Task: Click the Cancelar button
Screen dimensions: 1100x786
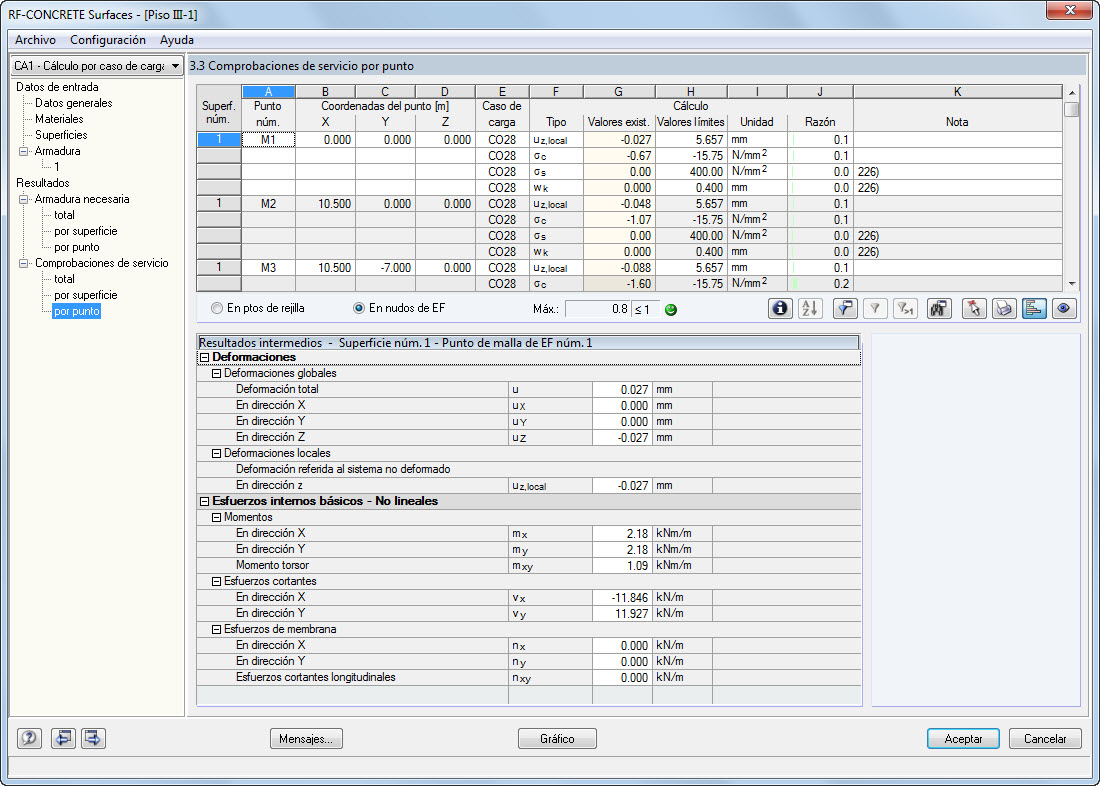Action: click(x=1045, y=738)
